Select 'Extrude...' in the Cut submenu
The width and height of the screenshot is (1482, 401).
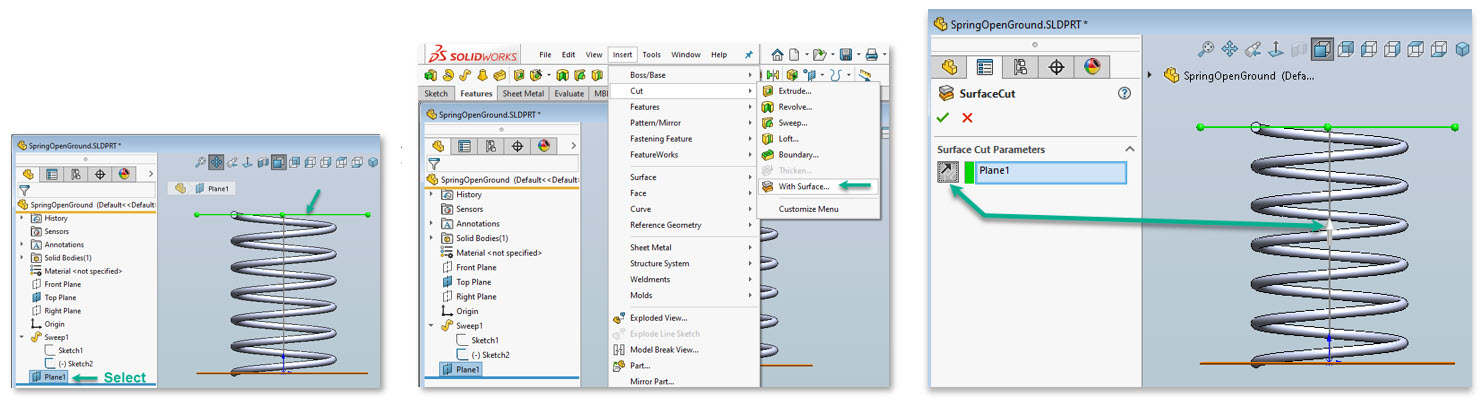(x=795, y=91)
